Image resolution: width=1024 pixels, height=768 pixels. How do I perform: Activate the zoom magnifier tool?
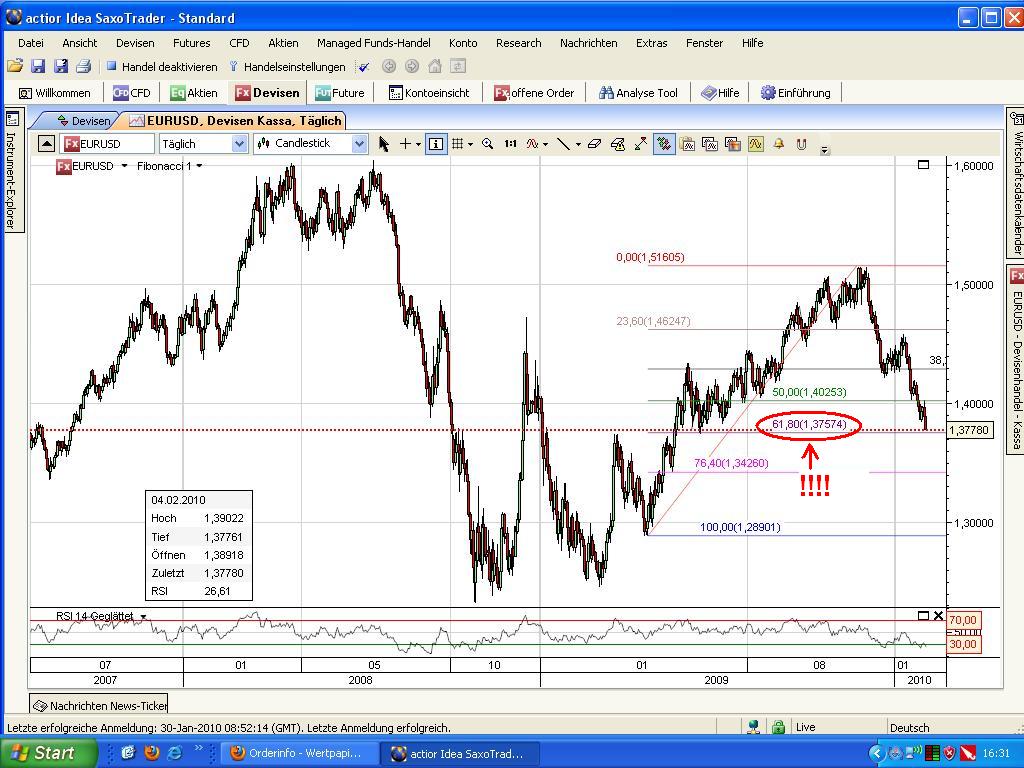pos(488,143)
